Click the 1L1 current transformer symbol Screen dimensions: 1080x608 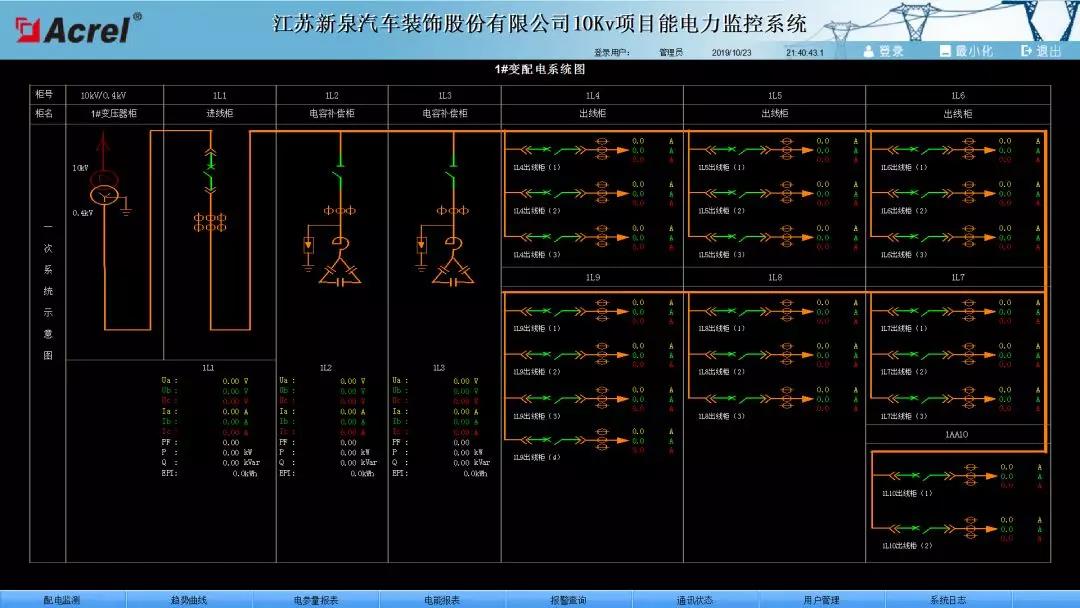[210, 222]
